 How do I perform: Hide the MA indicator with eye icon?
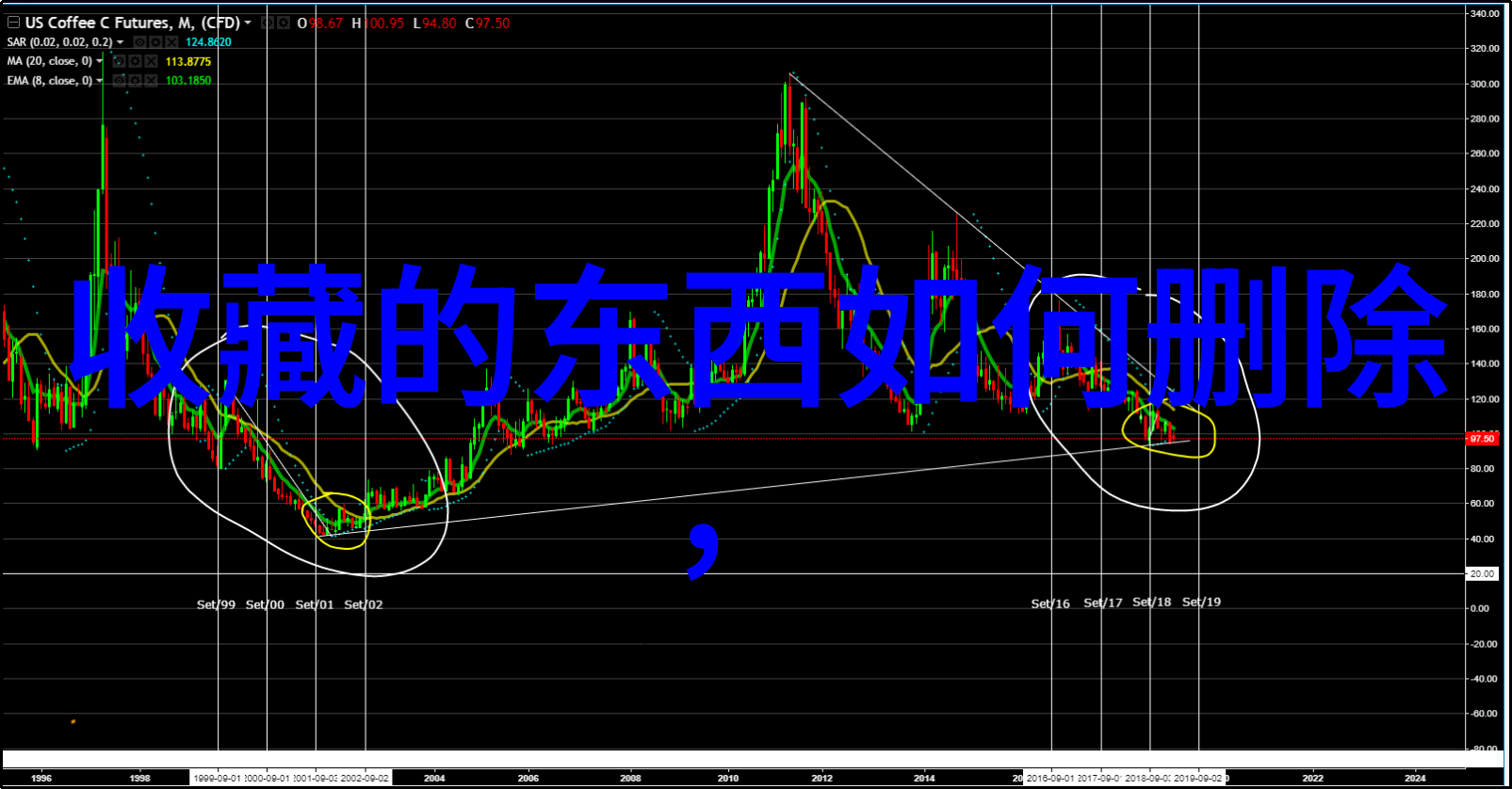pos(119,61)
